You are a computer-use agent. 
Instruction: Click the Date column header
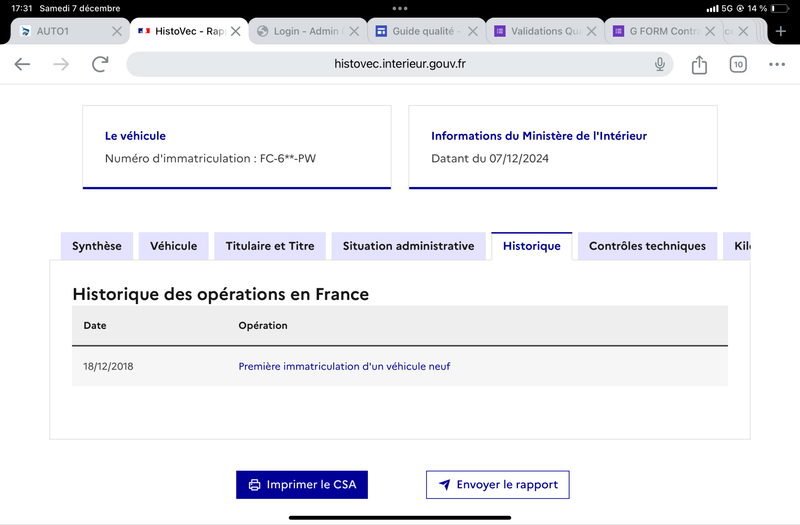pyautogui.click(x=95, y=326)
